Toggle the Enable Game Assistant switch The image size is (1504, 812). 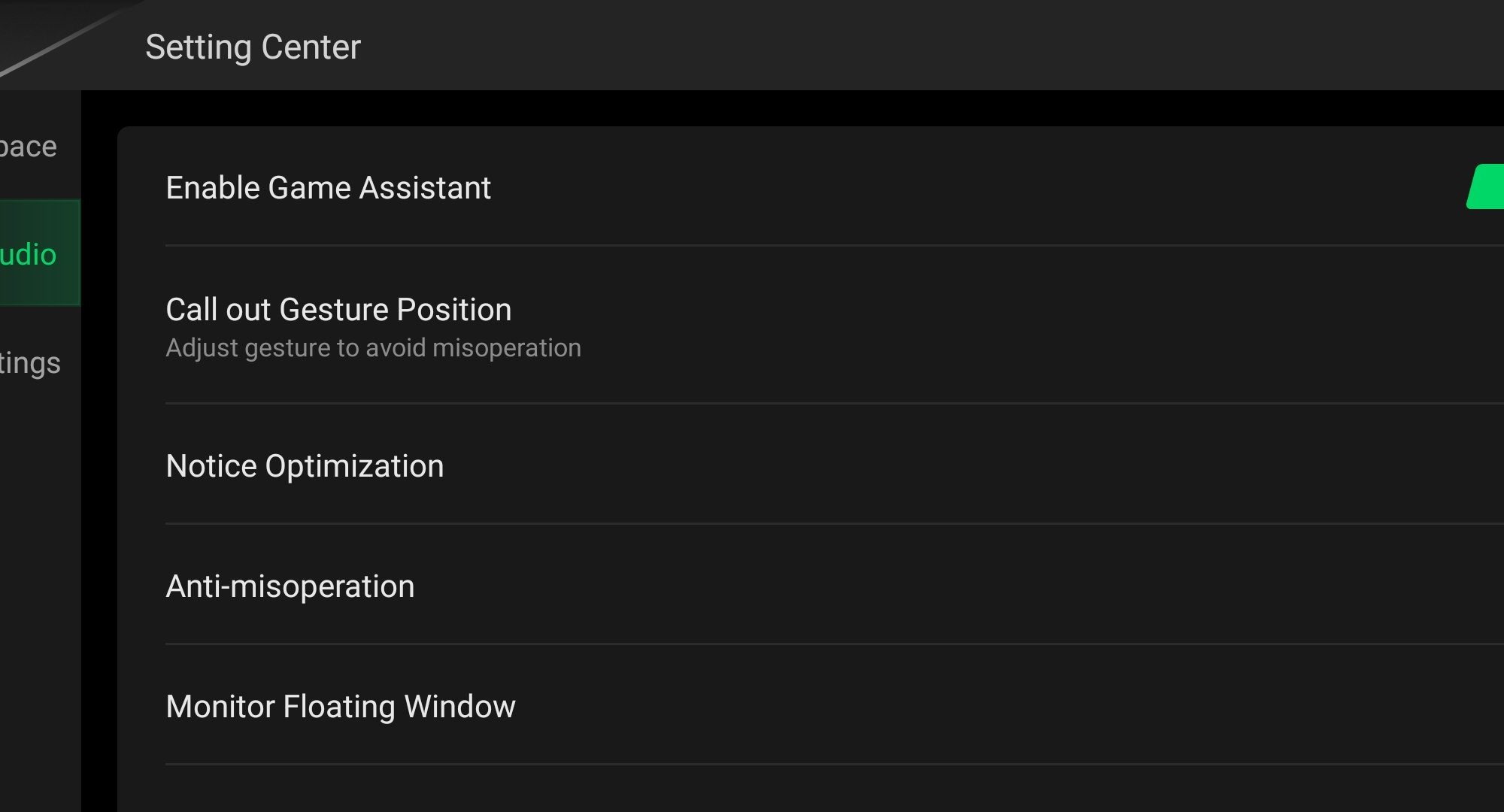coord(1487,186)
